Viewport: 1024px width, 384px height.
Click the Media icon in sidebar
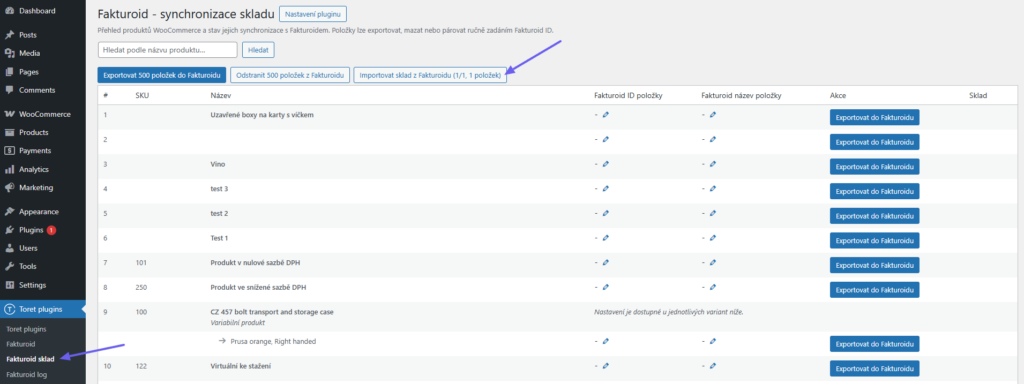[9, 54]
